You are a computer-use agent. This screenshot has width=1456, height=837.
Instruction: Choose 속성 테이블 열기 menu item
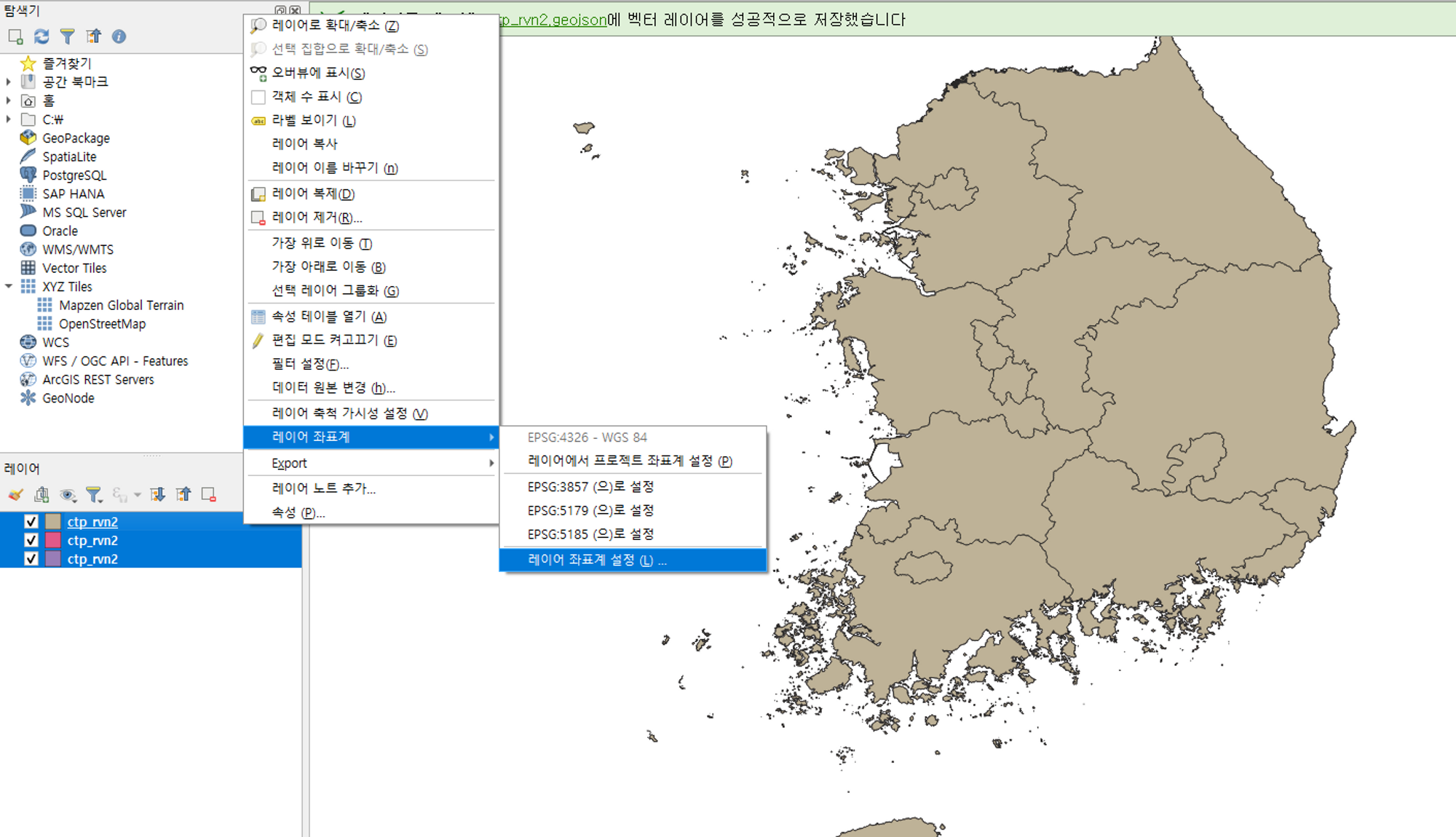(x=371, y=317)
